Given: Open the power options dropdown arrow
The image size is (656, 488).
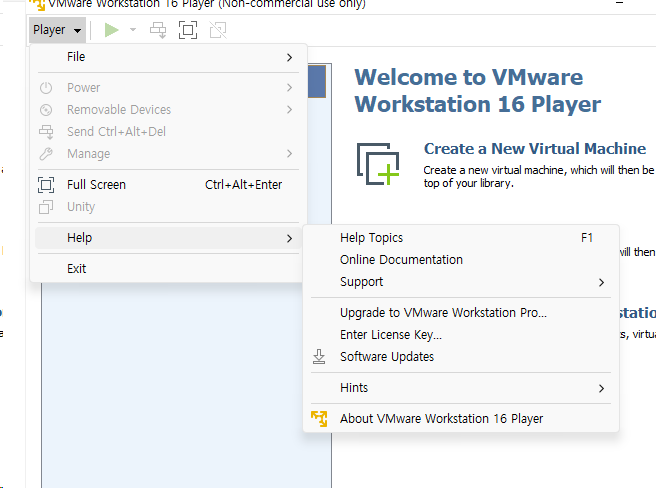Looking at the screenshot, I should click(x=133, y=30).
